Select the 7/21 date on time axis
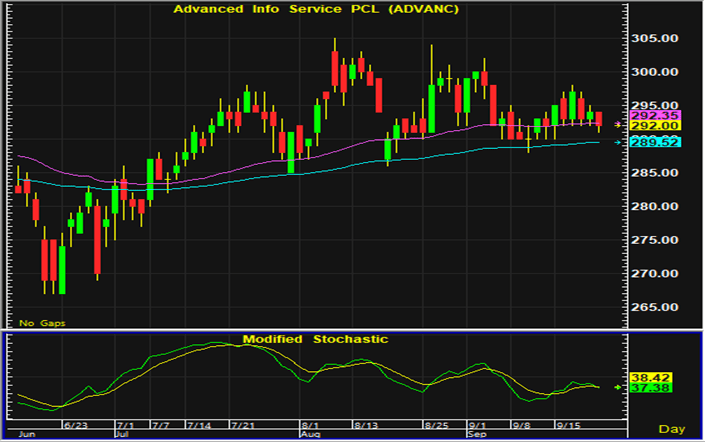Image resolution: width=705 pixels, height=442 pixels. pyautogui.click(x=243, y=427)
